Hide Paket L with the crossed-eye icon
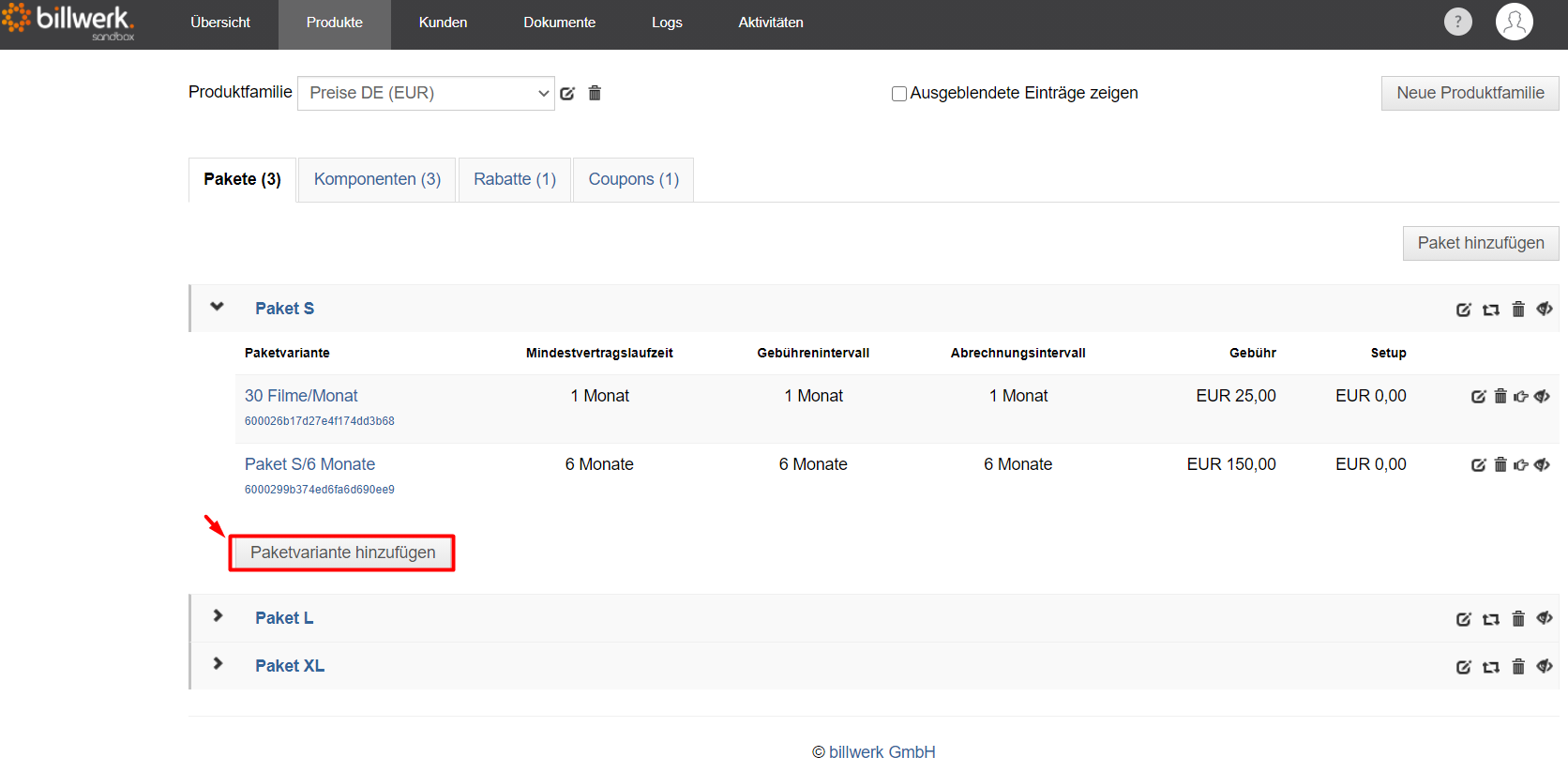The width and height of the screenshot is (1568, 772). pyautogui.click(x=1545, y=618)
